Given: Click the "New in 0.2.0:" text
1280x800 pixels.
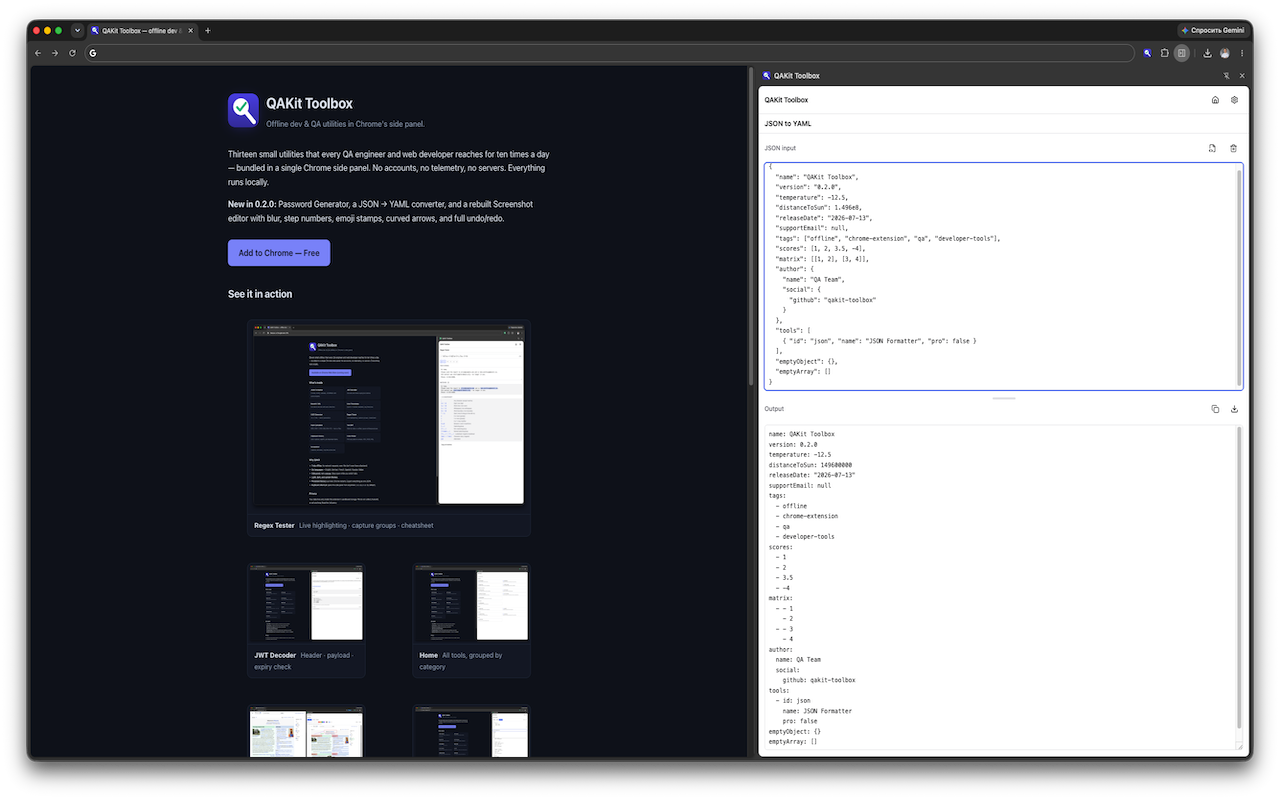Looking at the screenshot, I should coord(252,204).
